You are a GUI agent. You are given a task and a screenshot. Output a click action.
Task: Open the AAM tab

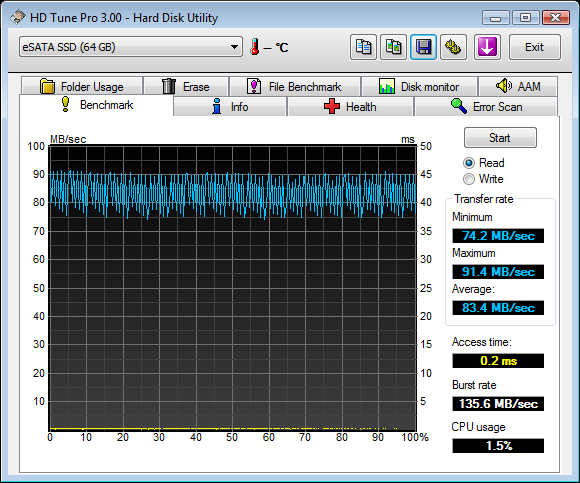[x=518, y=87]
